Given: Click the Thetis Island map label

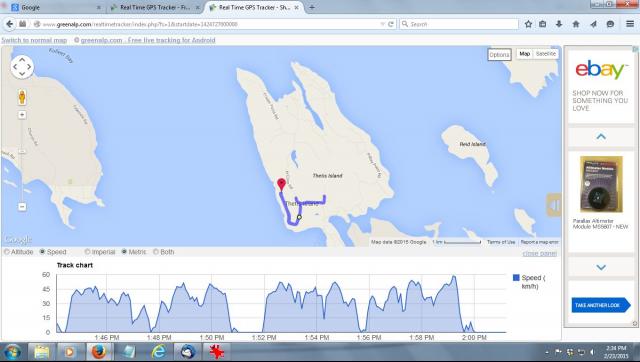Looking at the screenshot, I should [327, 175].
